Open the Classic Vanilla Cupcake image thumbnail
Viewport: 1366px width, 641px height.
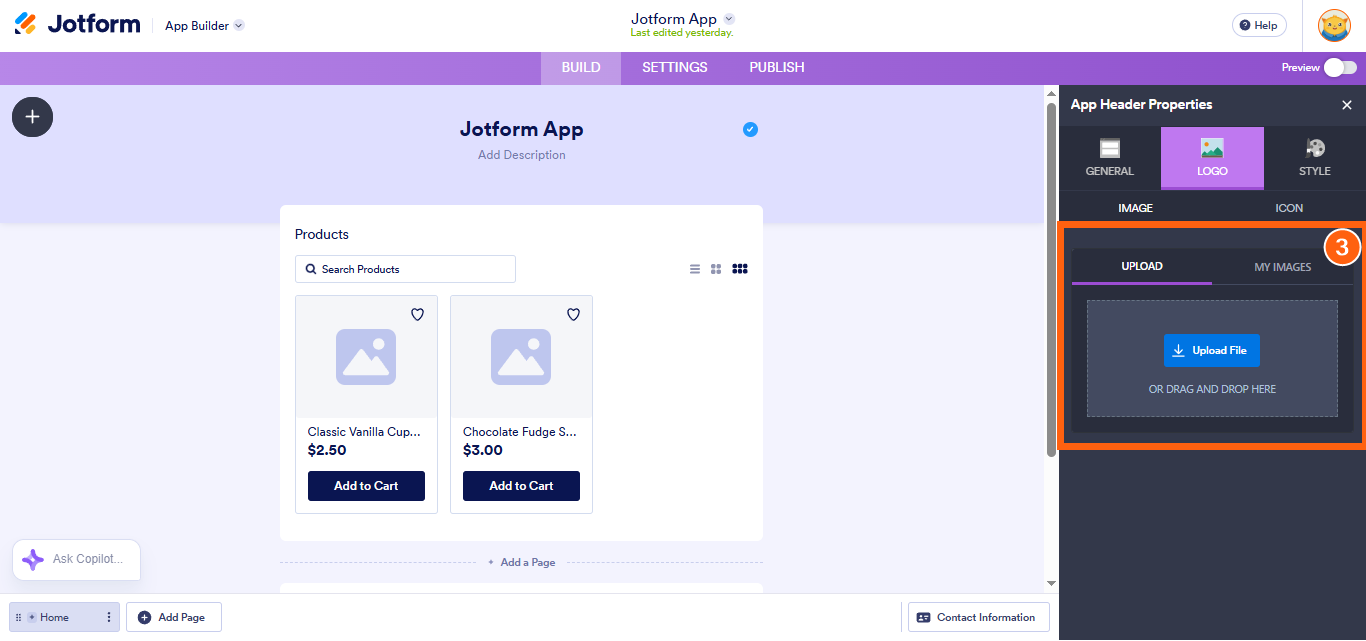tap(366, 357)
